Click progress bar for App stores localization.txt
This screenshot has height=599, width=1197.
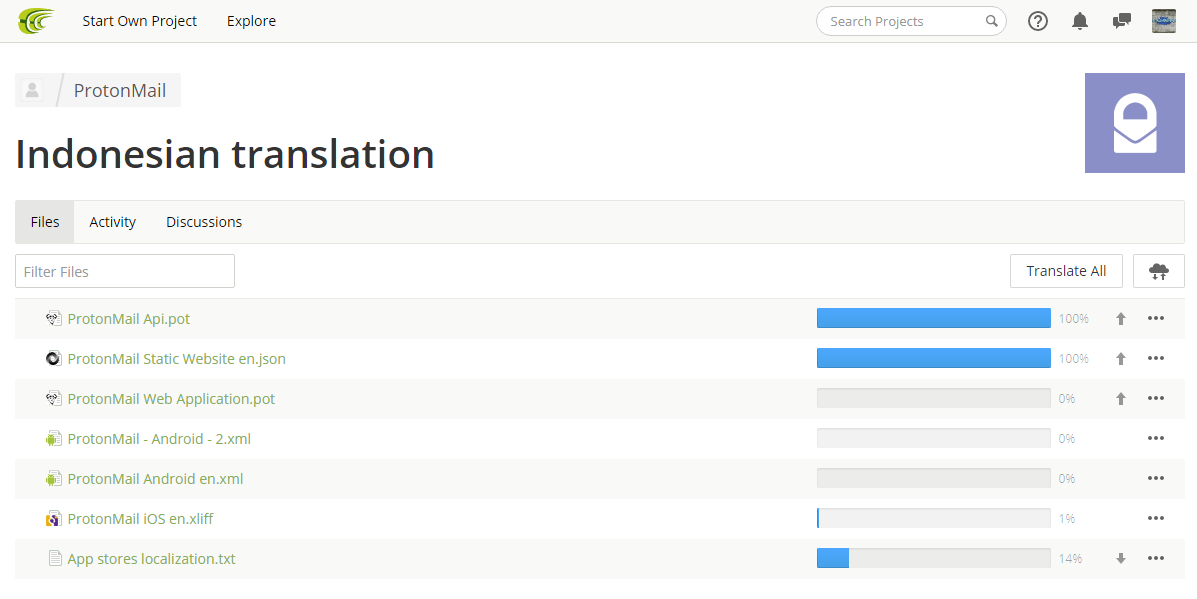point(933,559)
